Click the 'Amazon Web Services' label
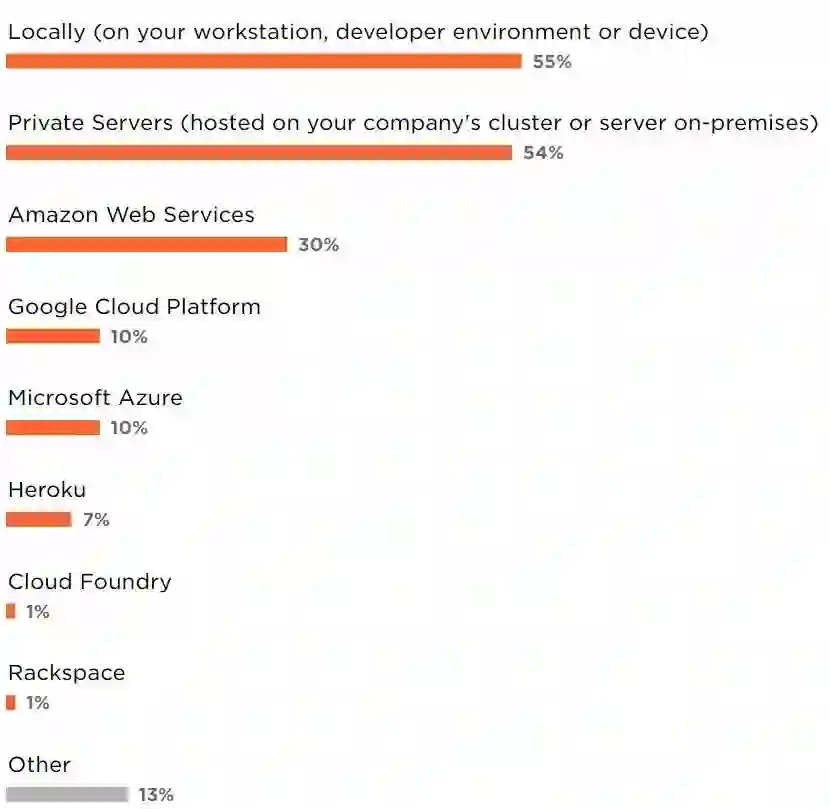Viewport: 830px width, 809px height. pos(131,215)
